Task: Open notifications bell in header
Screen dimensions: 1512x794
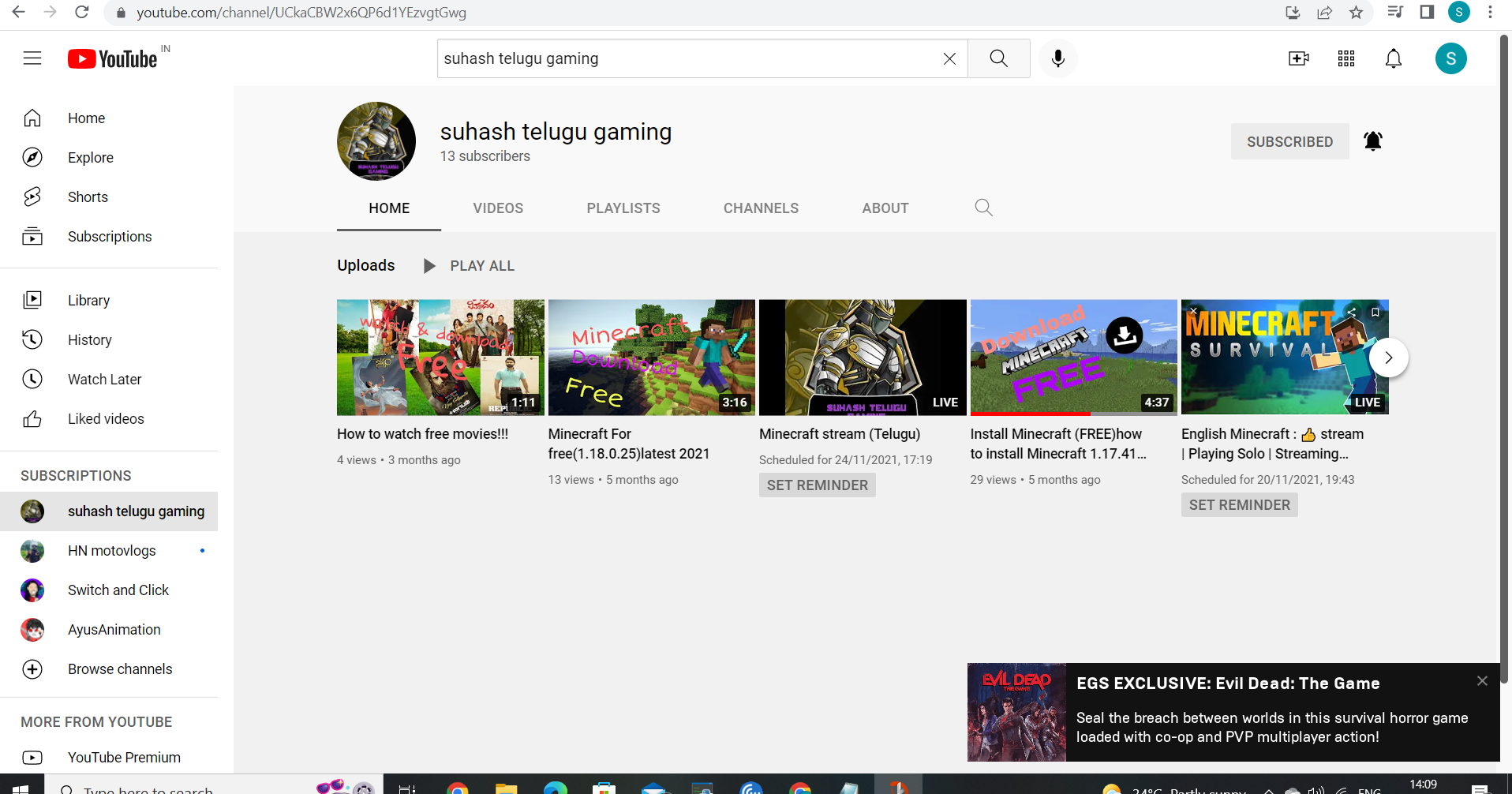Action: 1394,58
